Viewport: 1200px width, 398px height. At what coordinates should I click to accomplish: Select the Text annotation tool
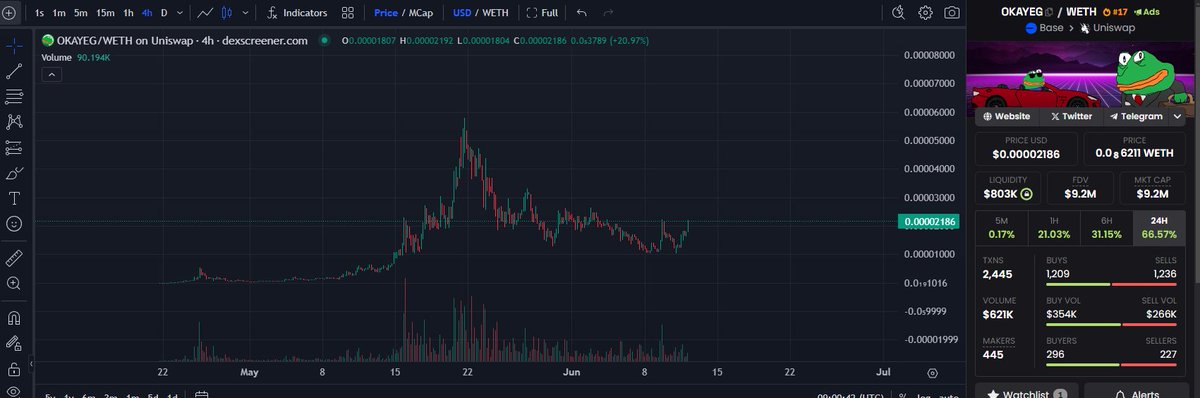pyautogui.click(x=14, y=199)
